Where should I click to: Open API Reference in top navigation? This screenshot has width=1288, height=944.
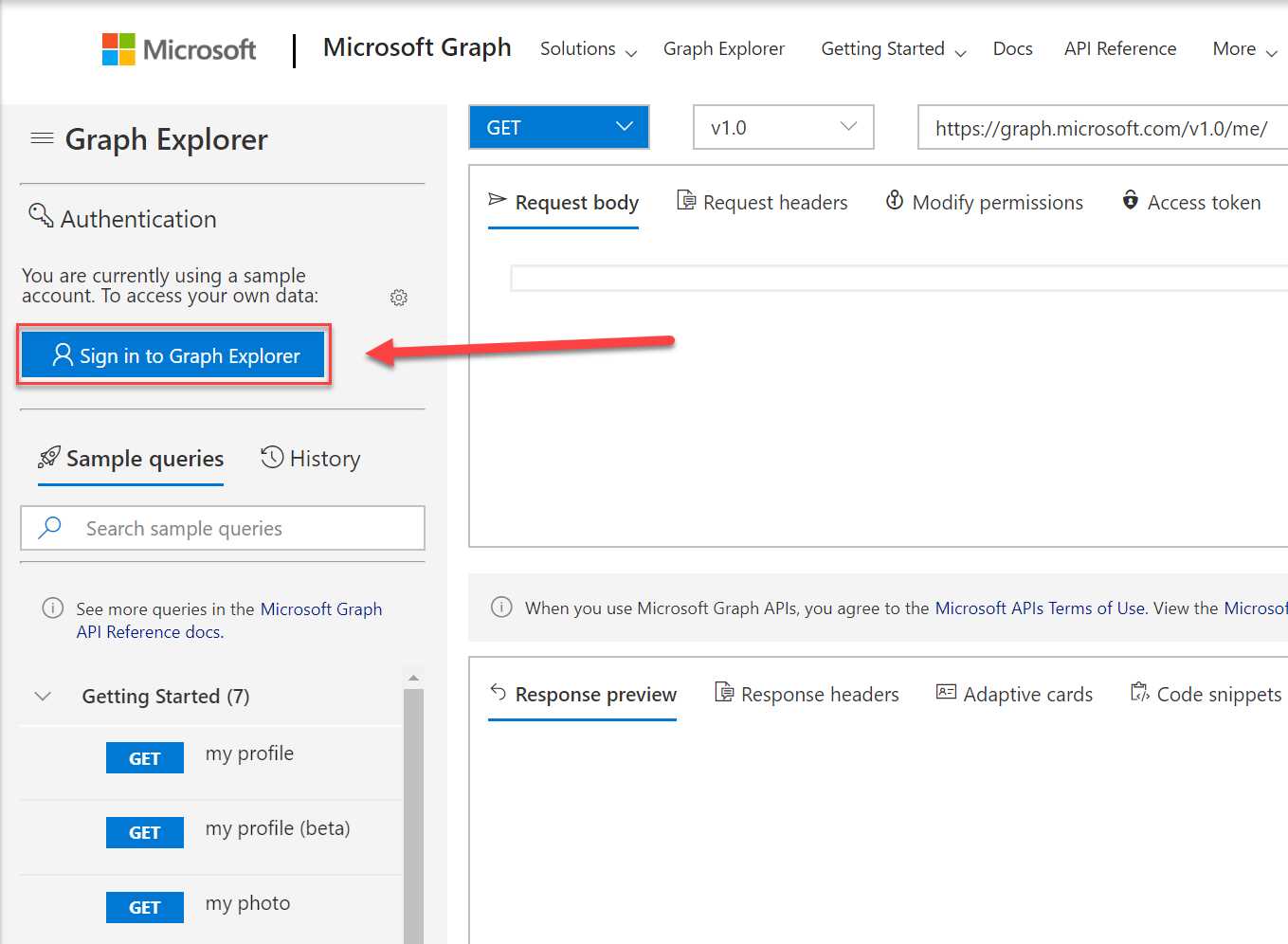tap(1120, 48)
